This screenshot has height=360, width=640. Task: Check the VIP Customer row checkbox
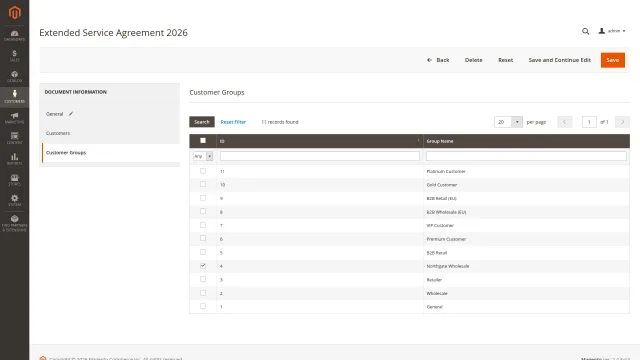pos(203,225)
